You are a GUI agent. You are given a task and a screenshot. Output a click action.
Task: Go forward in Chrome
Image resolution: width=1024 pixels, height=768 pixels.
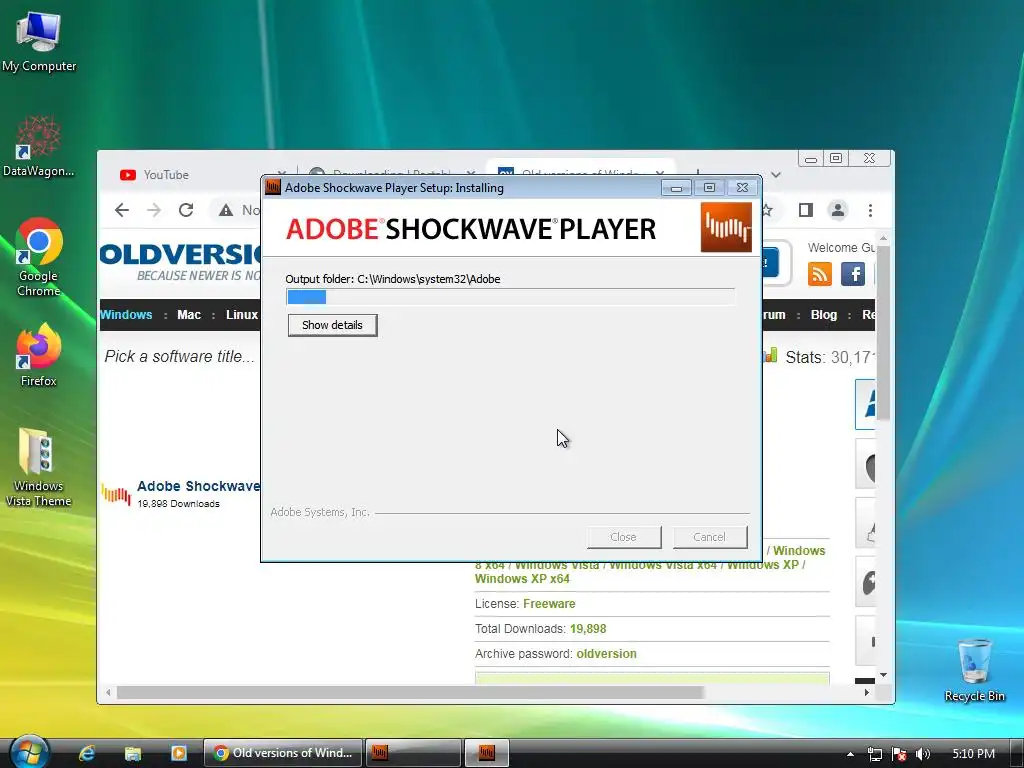[154, 210]
